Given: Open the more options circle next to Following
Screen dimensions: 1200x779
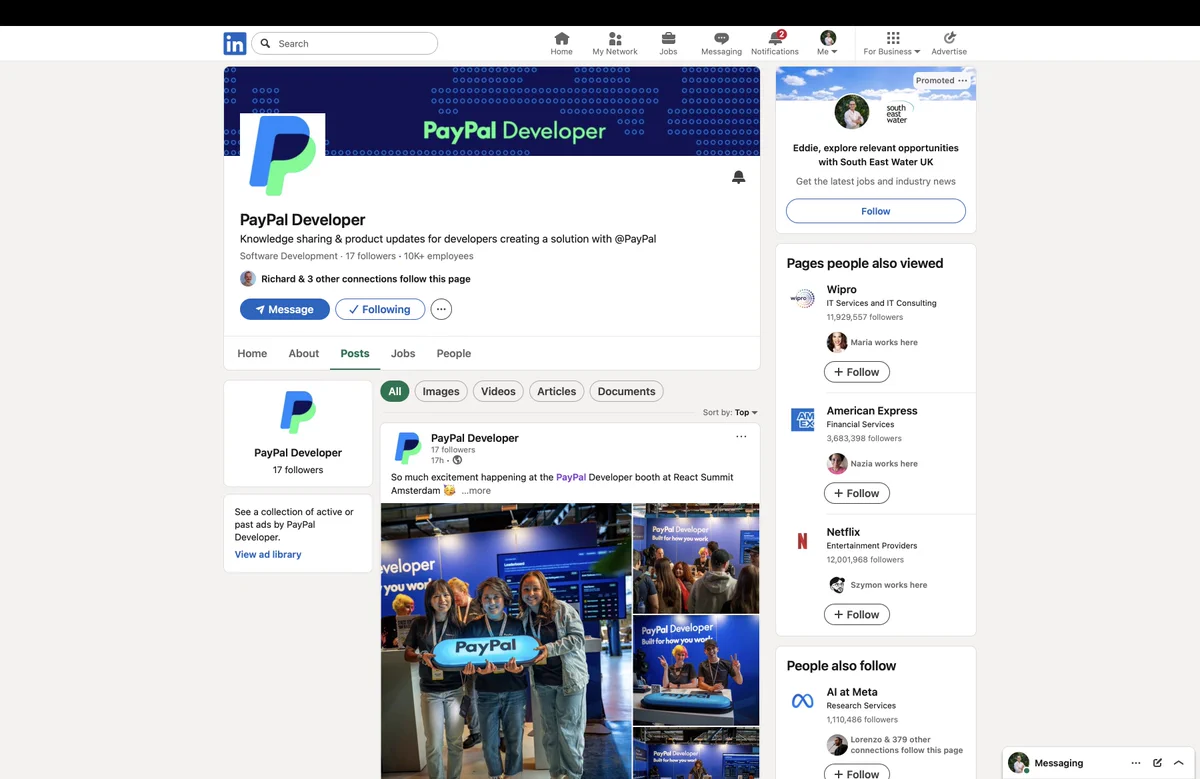Looking at the screenshot, I should point(441,309).
